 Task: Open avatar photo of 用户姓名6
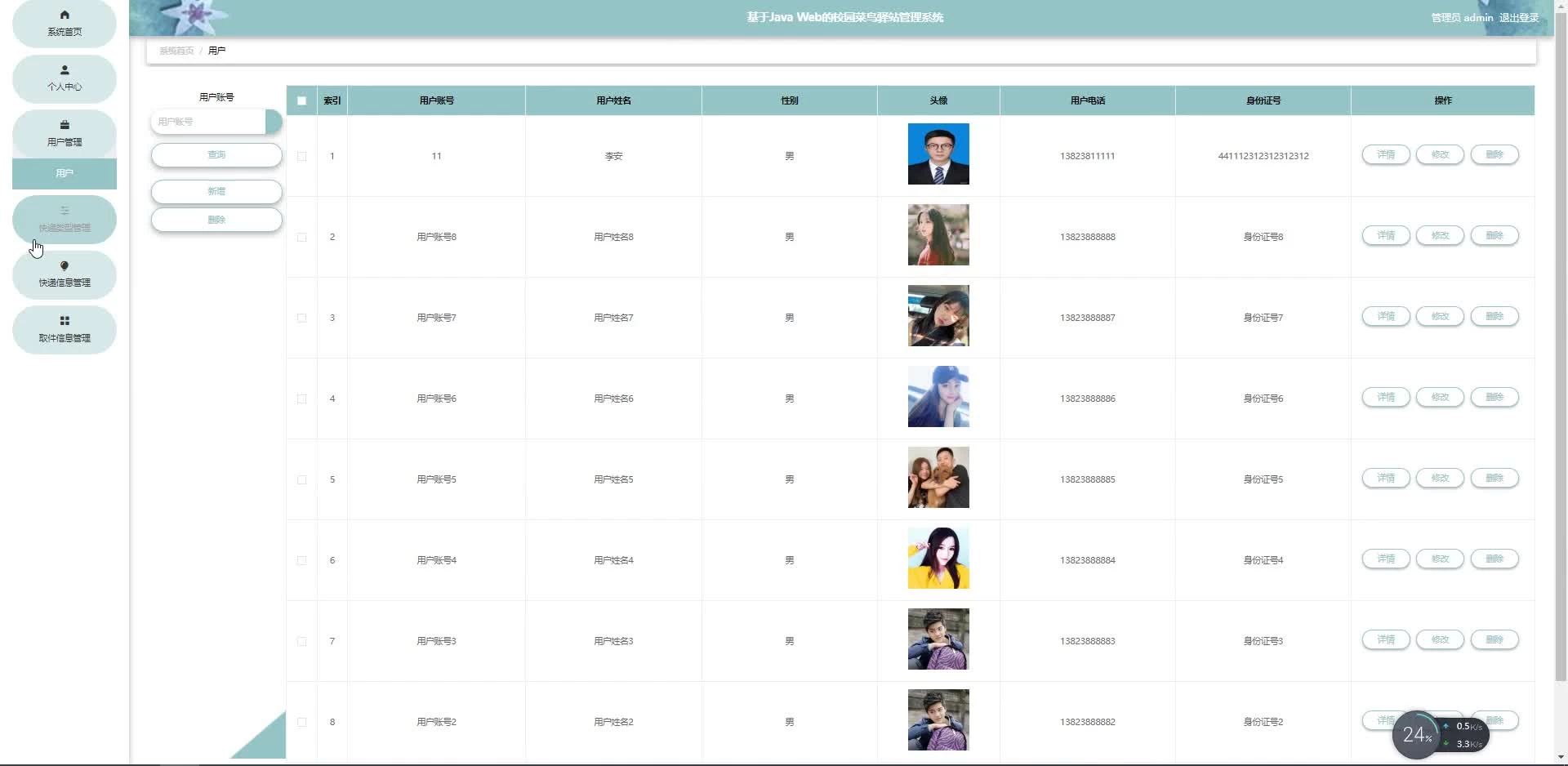tap(938, 396)
